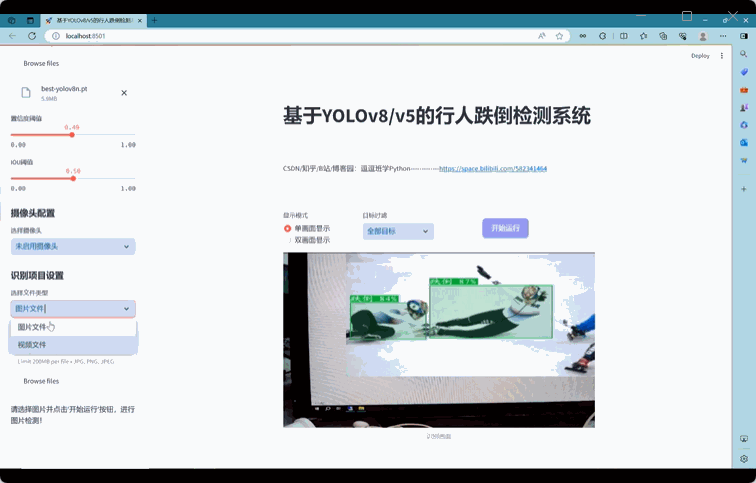The image size is (756, 483).
Task: Click the browser back arrow
Action: pyautogui.click(x=13, y=36)
